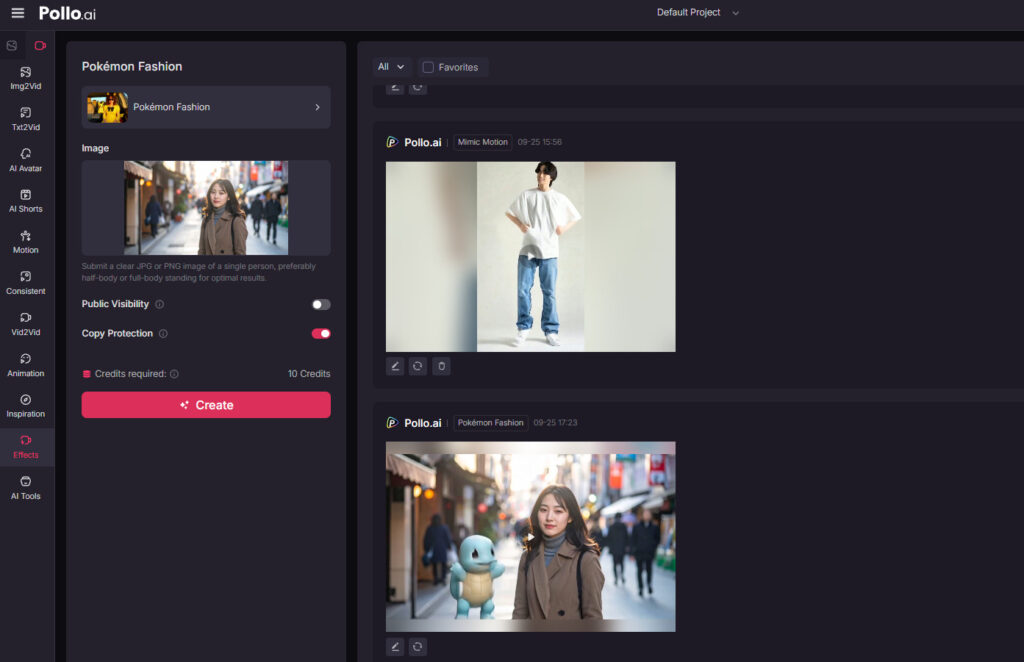Screen dimensions: 1024x662
Task: Open the hamburger menu beside the Pollo.ai logo
Action: coord(17,13)
